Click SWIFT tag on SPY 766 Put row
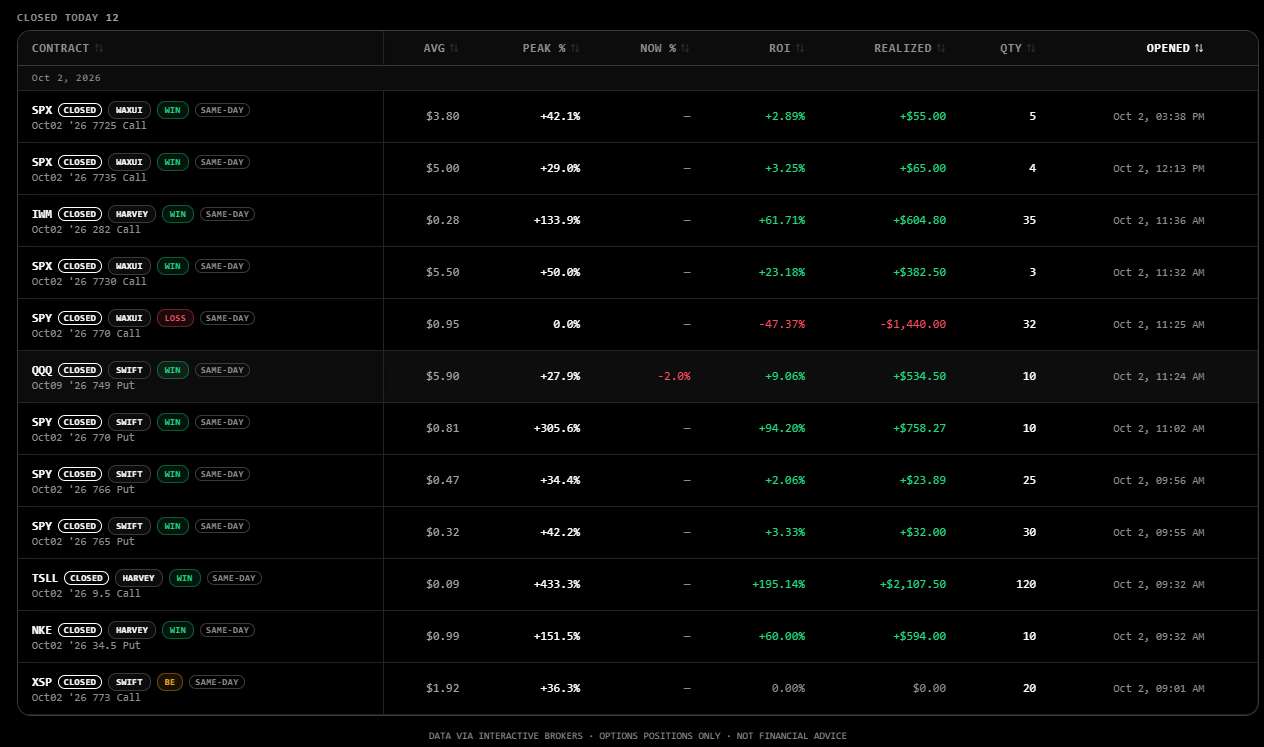 (129, 474)
